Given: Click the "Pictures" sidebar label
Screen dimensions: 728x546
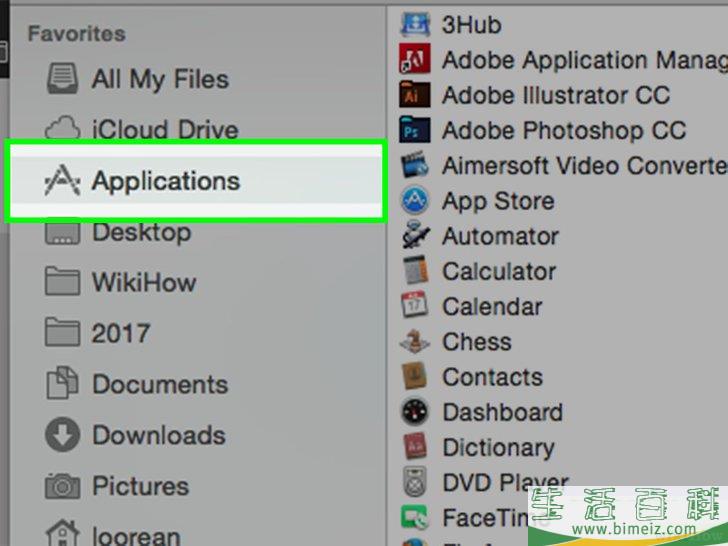Looking at the screenshot, I should click(141, 486).
